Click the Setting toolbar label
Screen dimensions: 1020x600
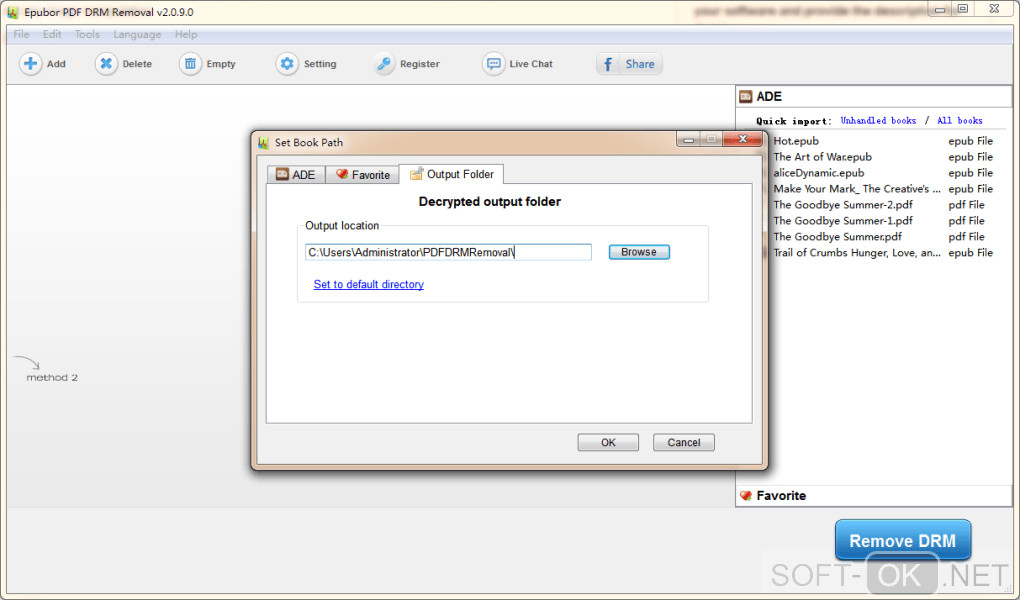click(x=320, y=64)
